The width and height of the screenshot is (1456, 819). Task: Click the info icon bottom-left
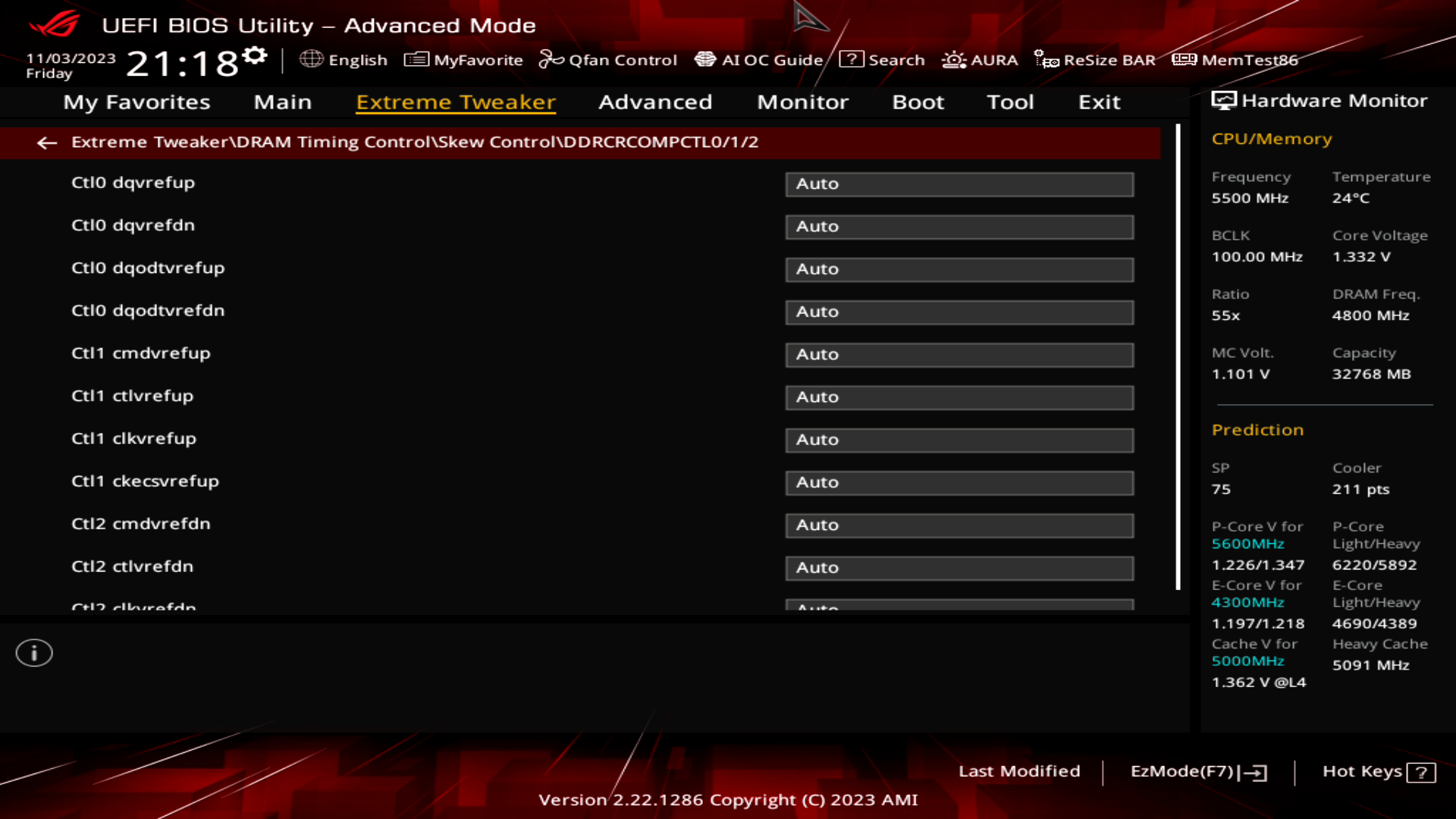[x=33, y=652]
